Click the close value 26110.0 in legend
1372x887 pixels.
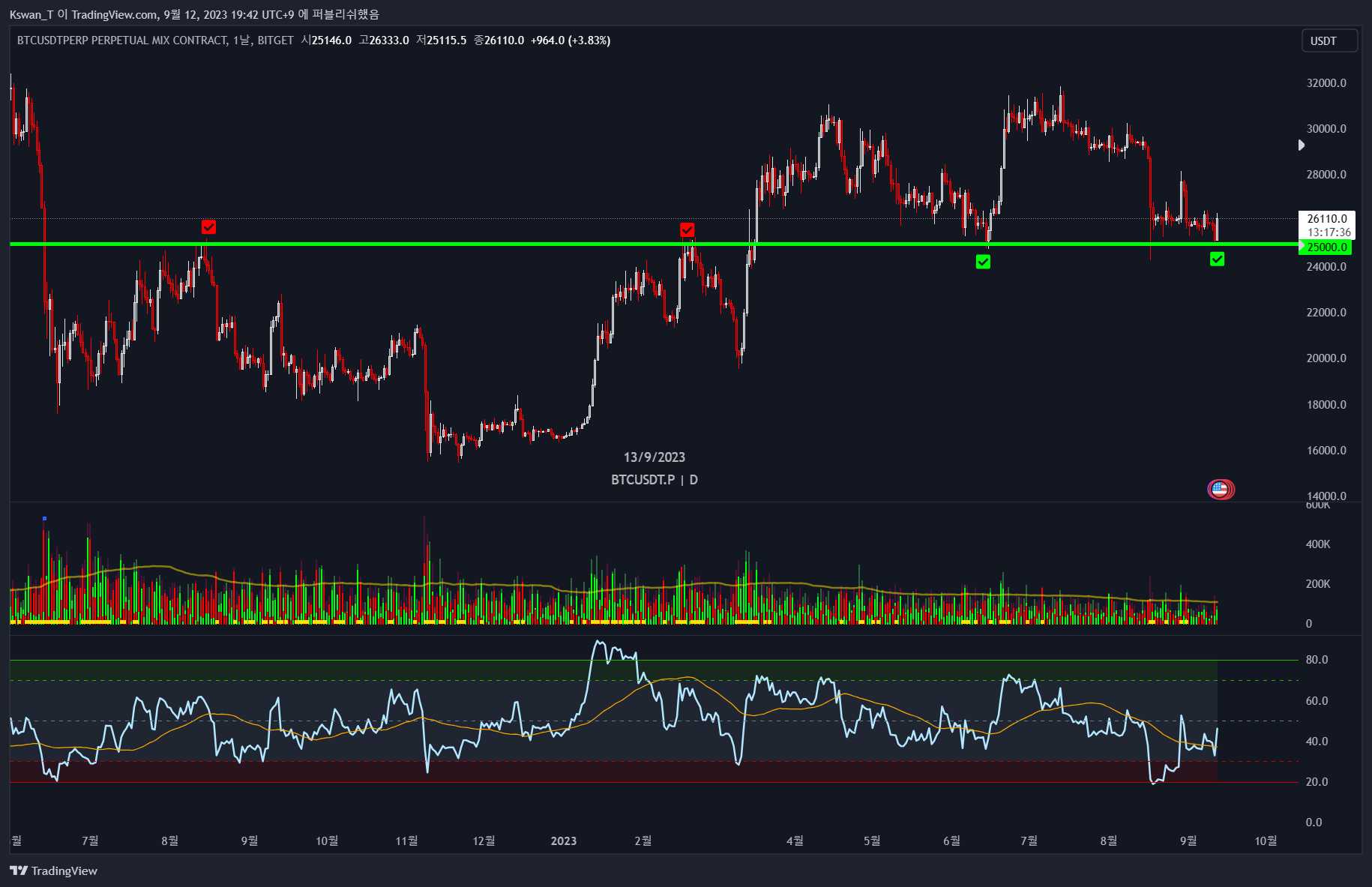(x=504, y=40)
